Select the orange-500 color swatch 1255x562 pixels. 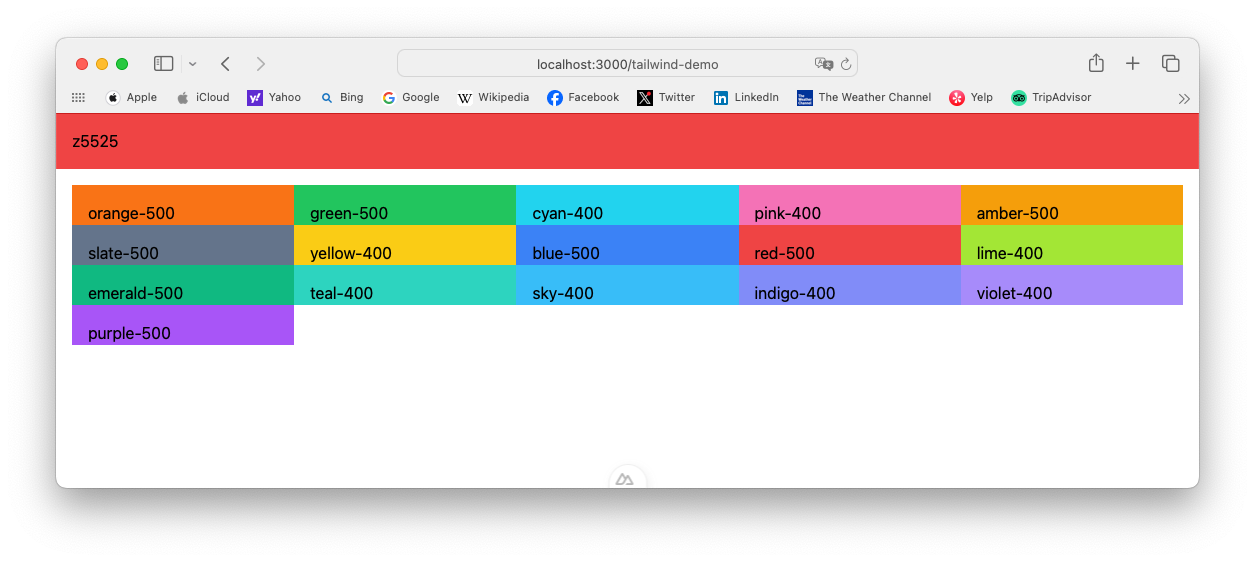183,205
